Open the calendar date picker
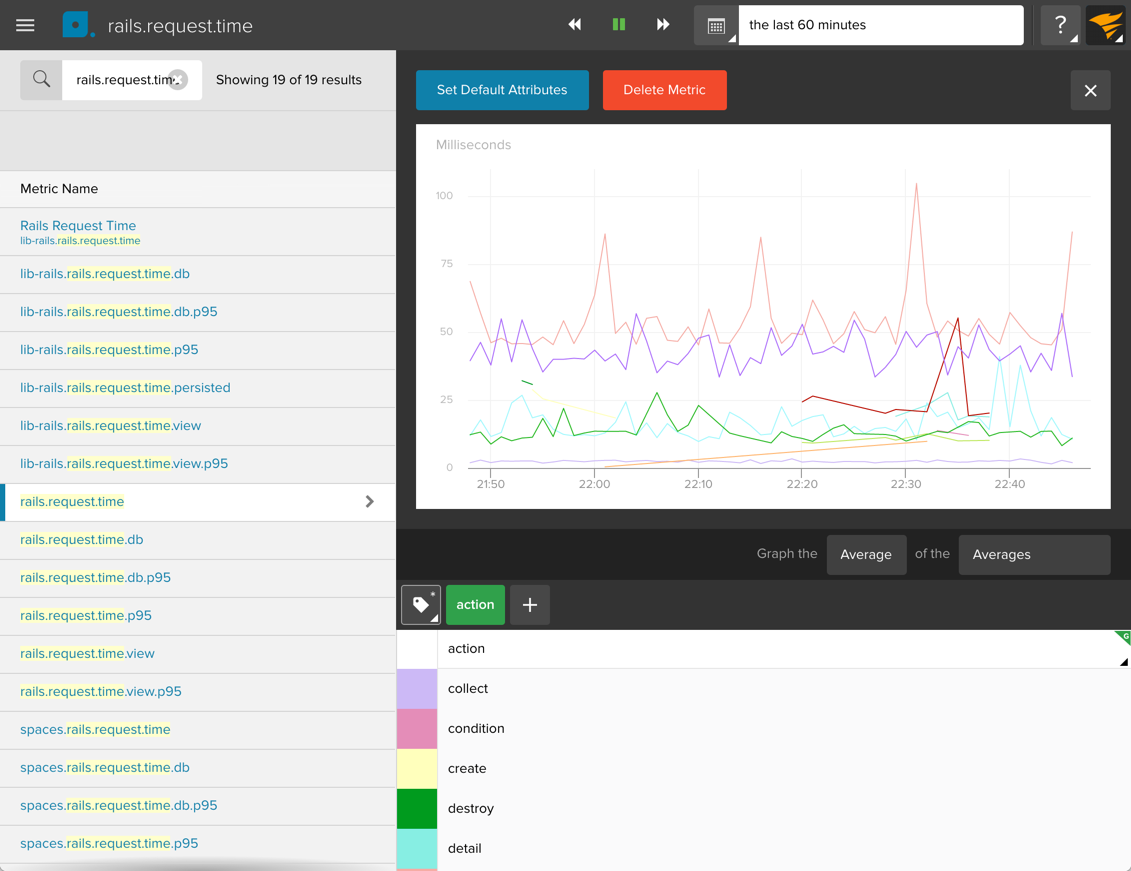This screenshot has height=871, width=1131. coord(716,26)
